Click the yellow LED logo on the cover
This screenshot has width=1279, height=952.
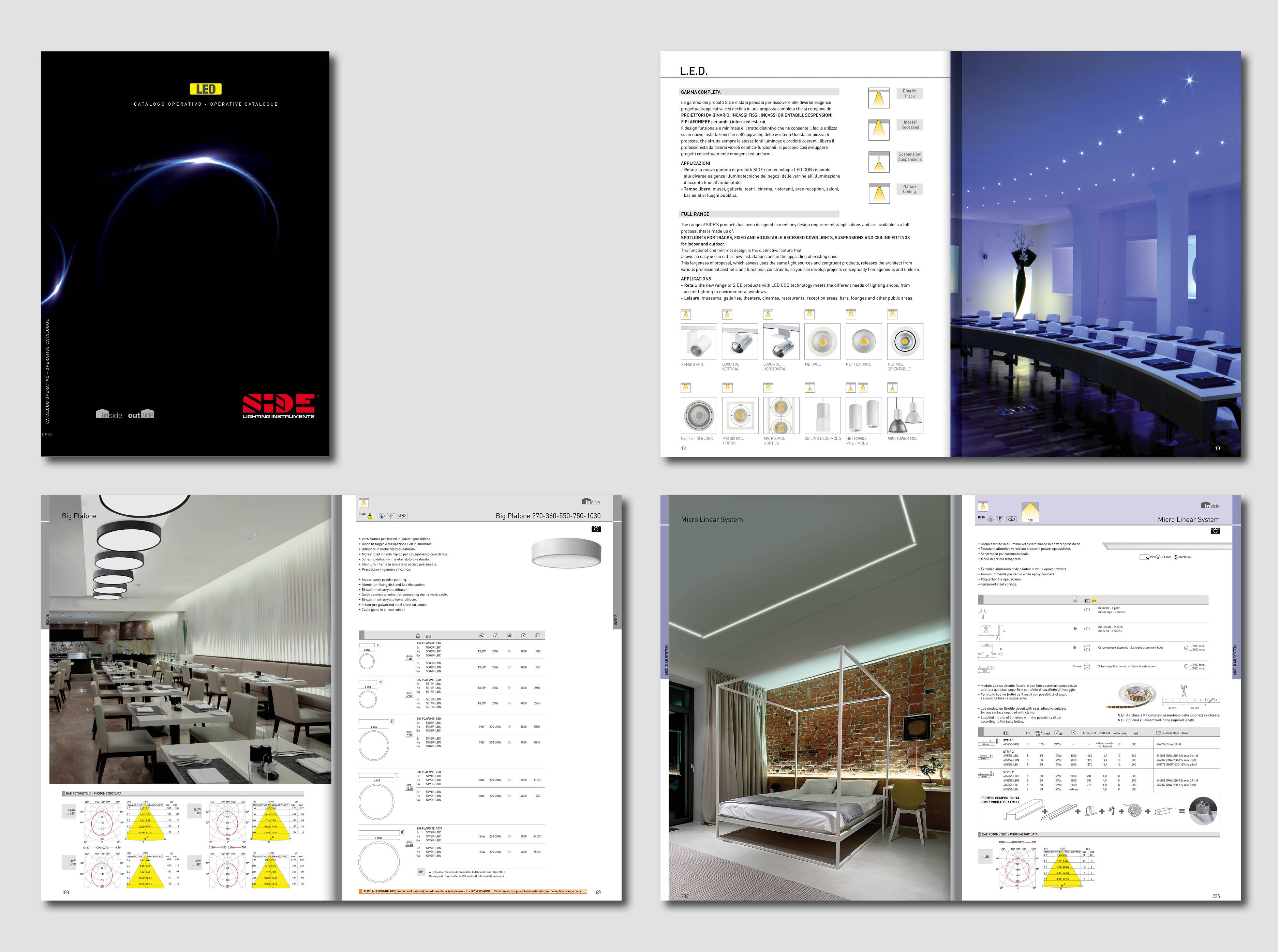tap(206, 89)
